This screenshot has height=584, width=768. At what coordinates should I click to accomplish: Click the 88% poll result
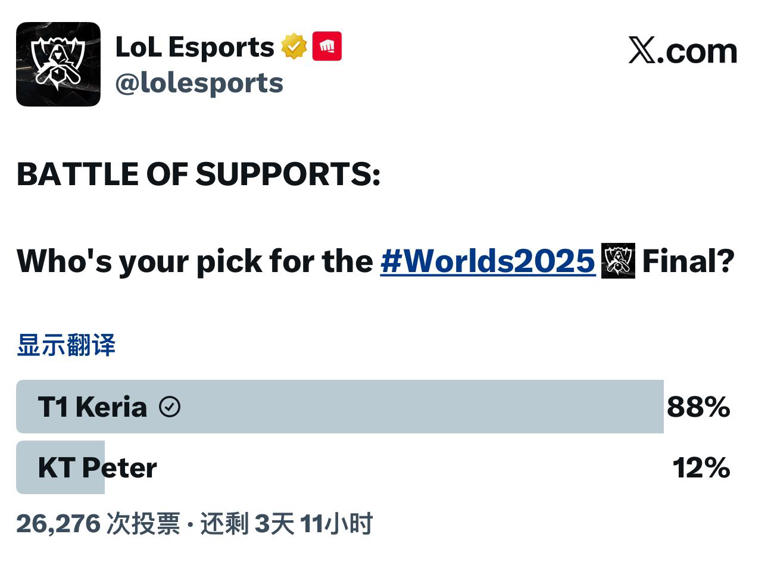point(698,407)
